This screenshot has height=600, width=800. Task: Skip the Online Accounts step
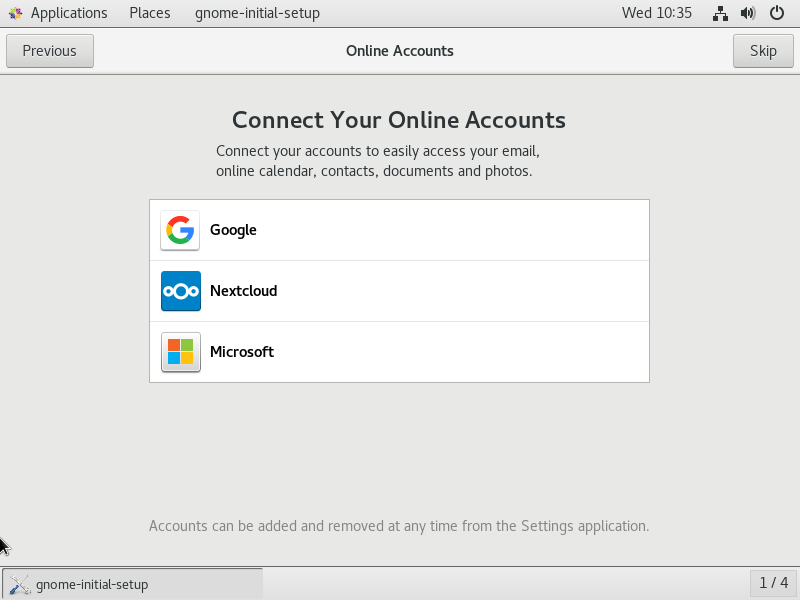(x=763, y=51)
